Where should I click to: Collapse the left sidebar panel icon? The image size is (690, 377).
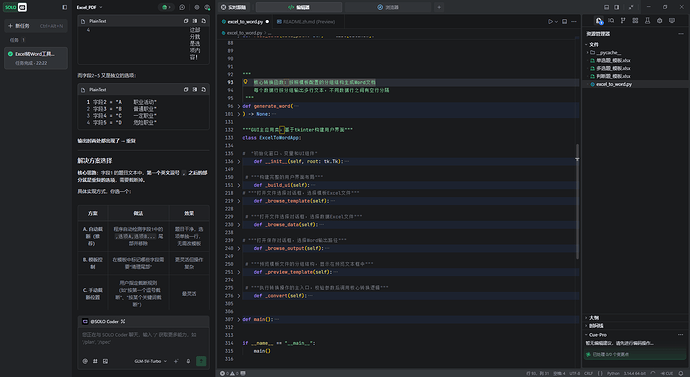pyautogui.click(x=65, y=7)
